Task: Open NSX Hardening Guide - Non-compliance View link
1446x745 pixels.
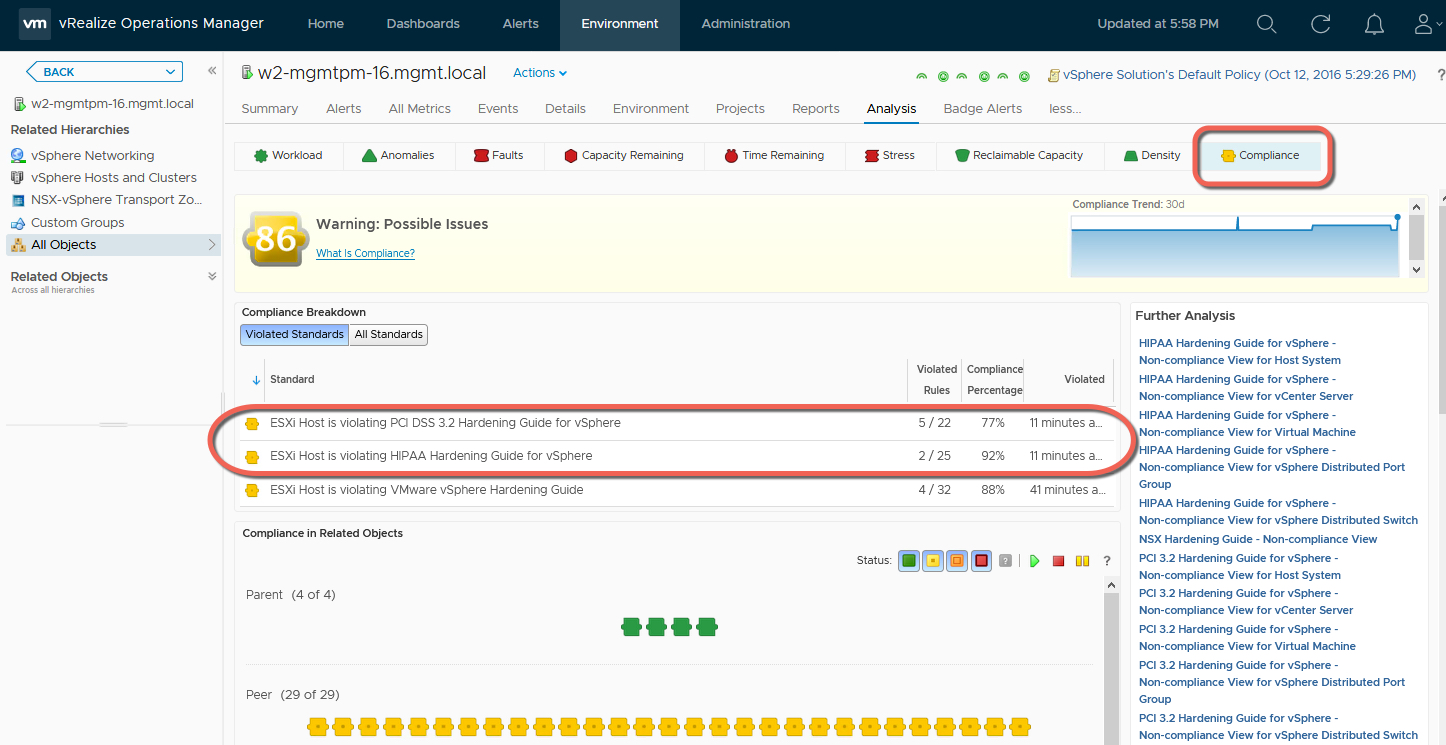Action: click(1258, 539)
